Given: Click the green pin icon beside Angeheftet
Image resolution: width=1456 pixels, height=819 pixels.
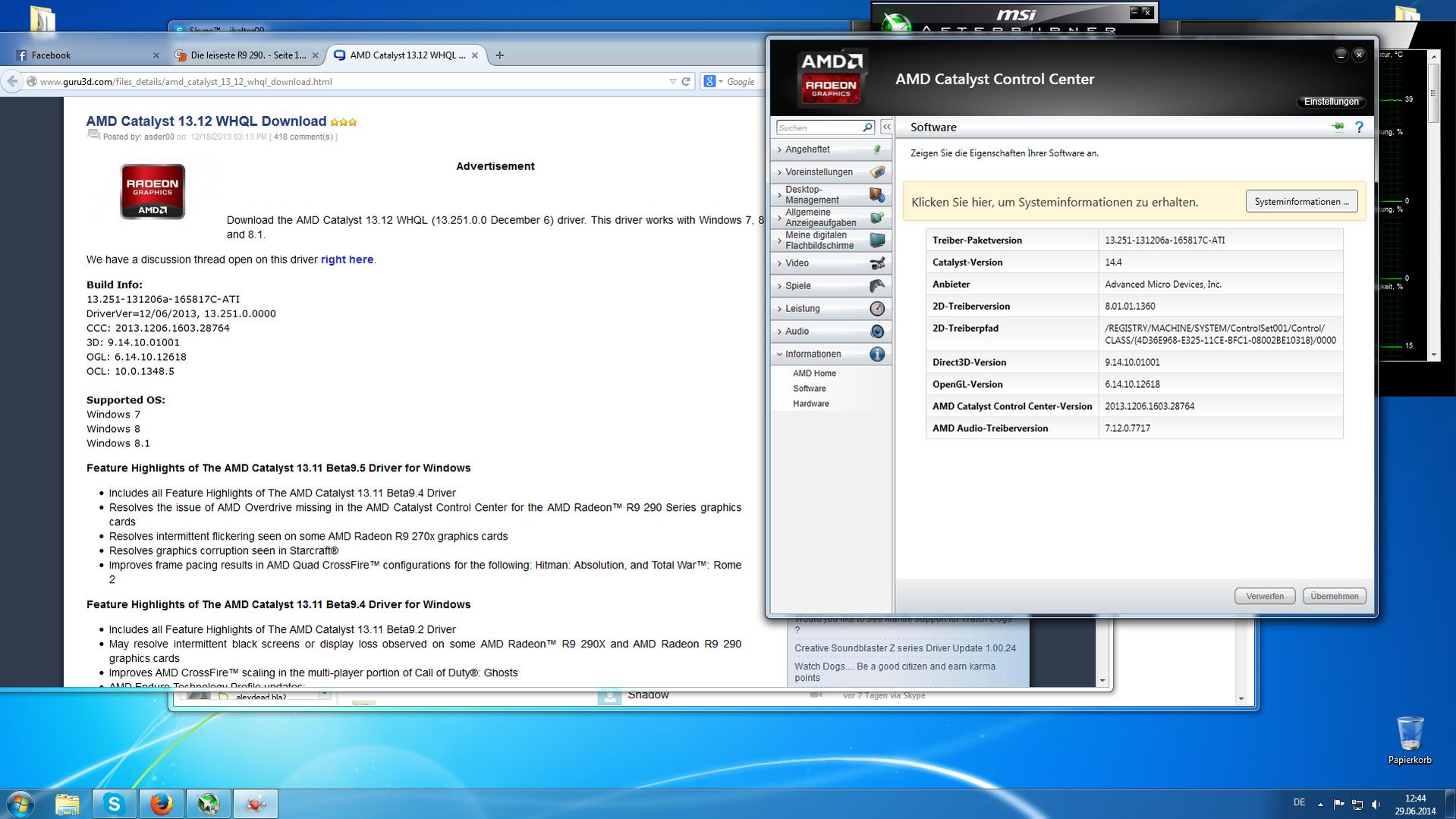Looking at the screenshot, I should coord(877,150).
